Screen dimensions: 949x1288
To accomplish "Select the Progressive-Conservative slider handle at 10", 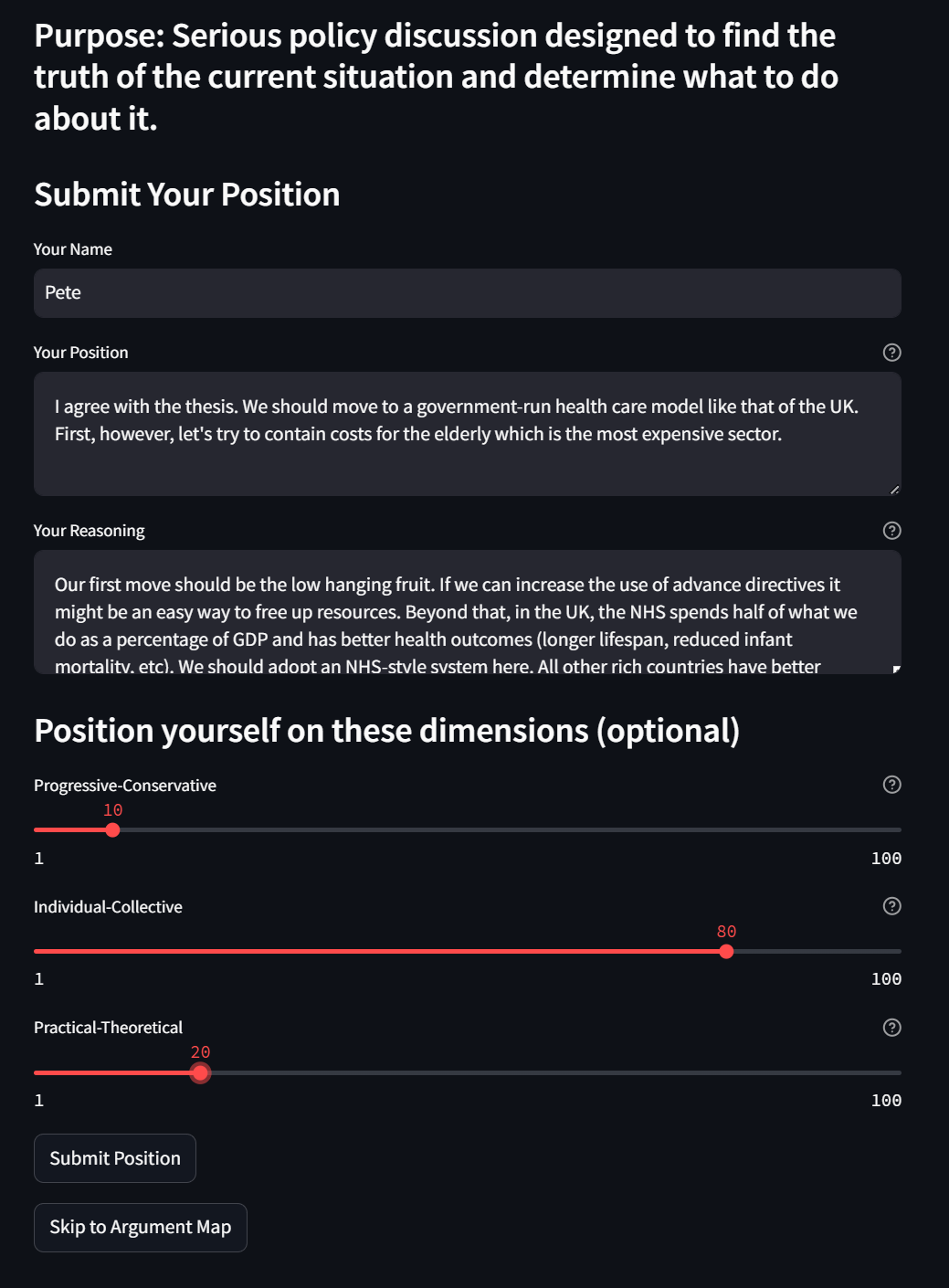I will coord(112,830).
